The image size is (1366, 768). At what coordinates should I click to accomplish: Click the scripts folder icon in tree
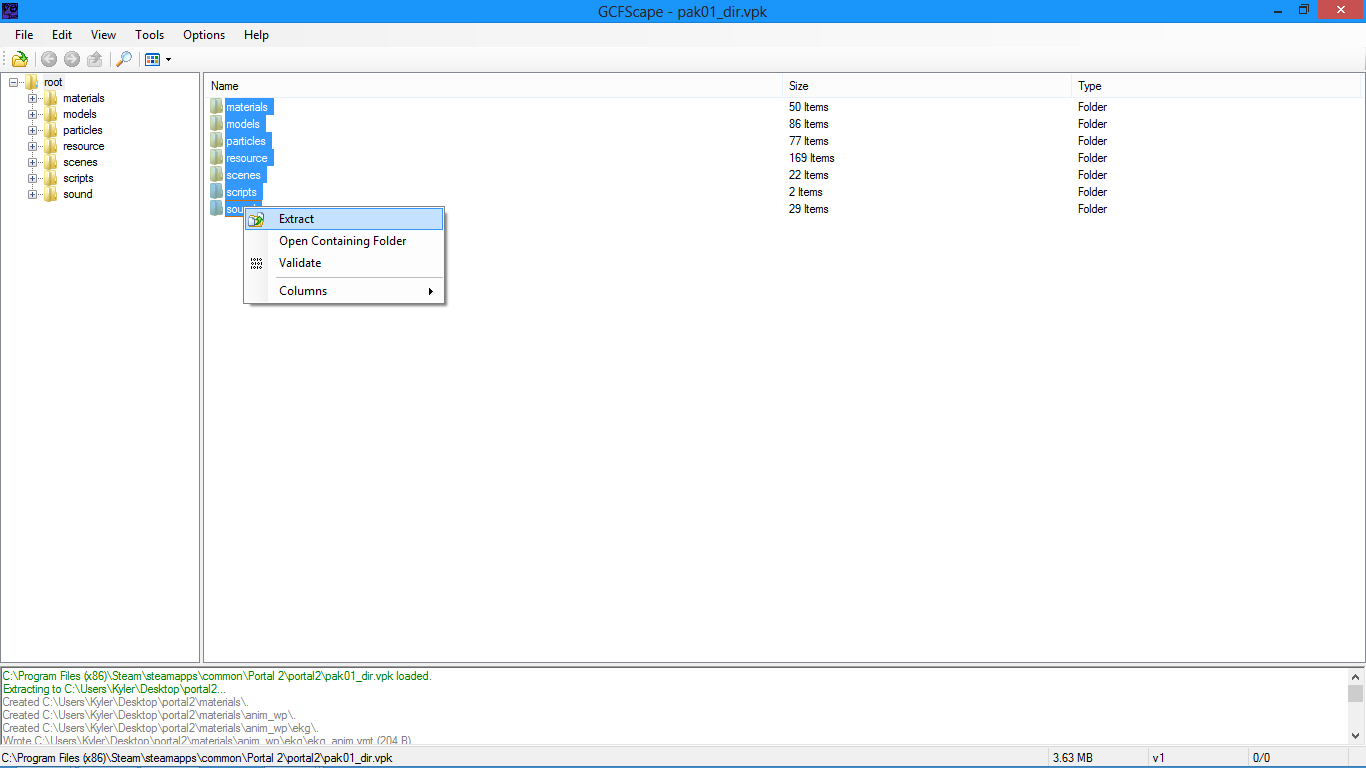(x=51, y=178)
